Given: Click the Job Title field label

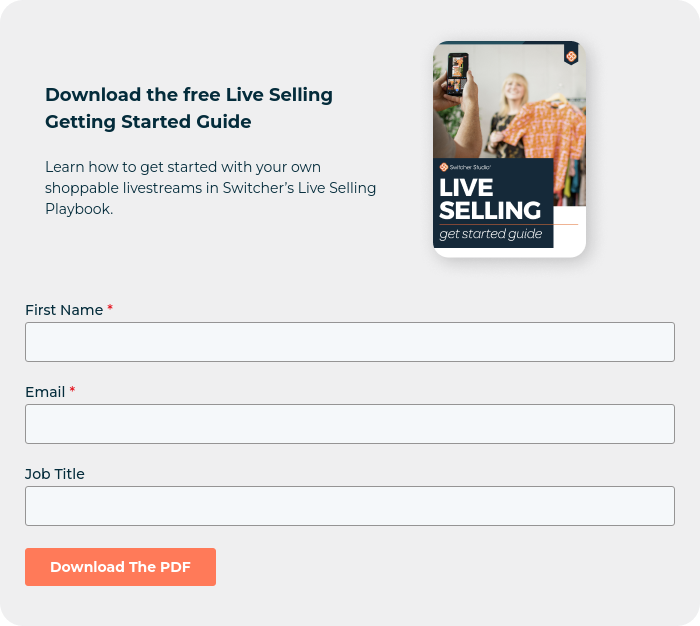Looking at the screenshot, I should point(55,474).
